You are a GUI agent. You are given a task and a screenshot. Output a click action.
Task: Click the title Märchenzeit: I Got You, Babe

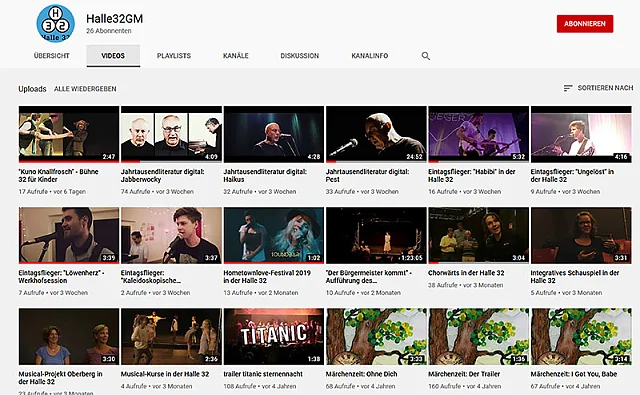(574, 374)
